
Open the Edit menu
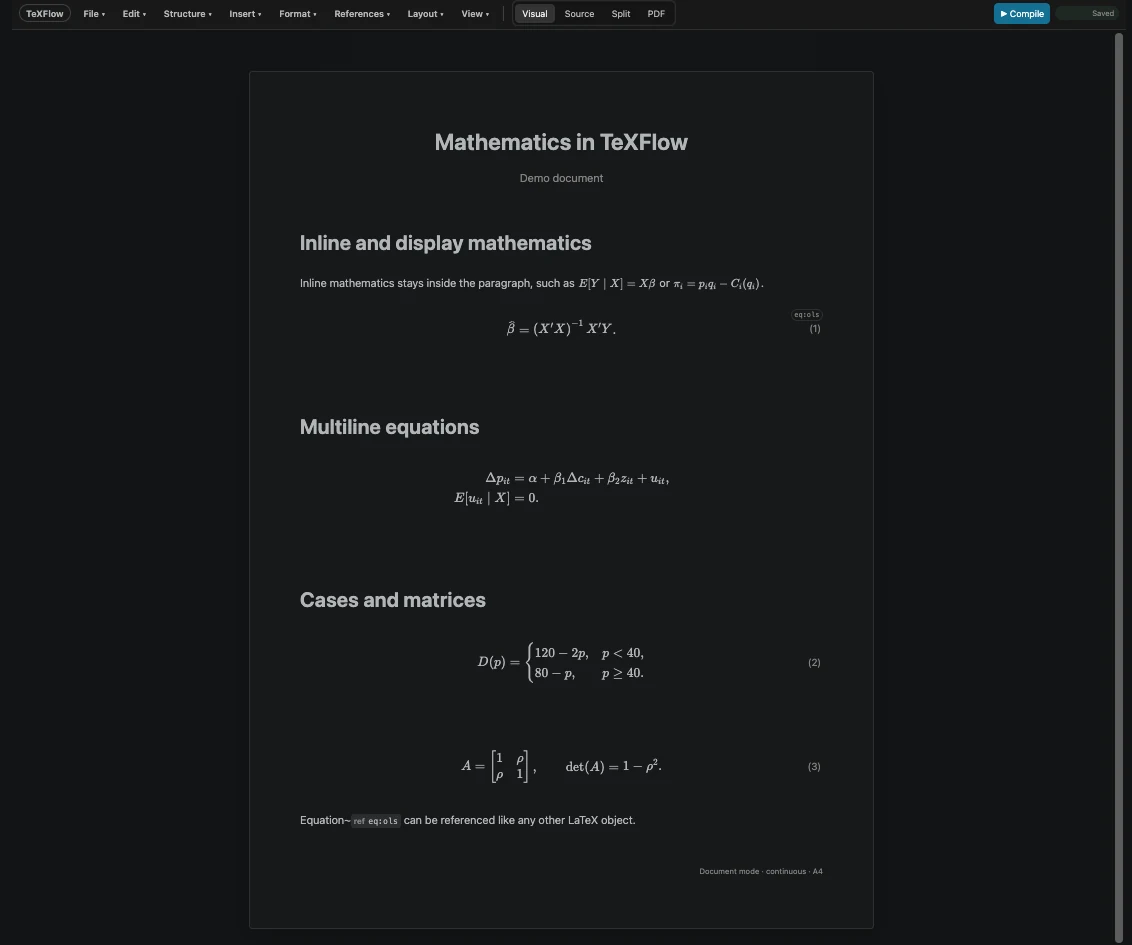click(x=134, y=14)
